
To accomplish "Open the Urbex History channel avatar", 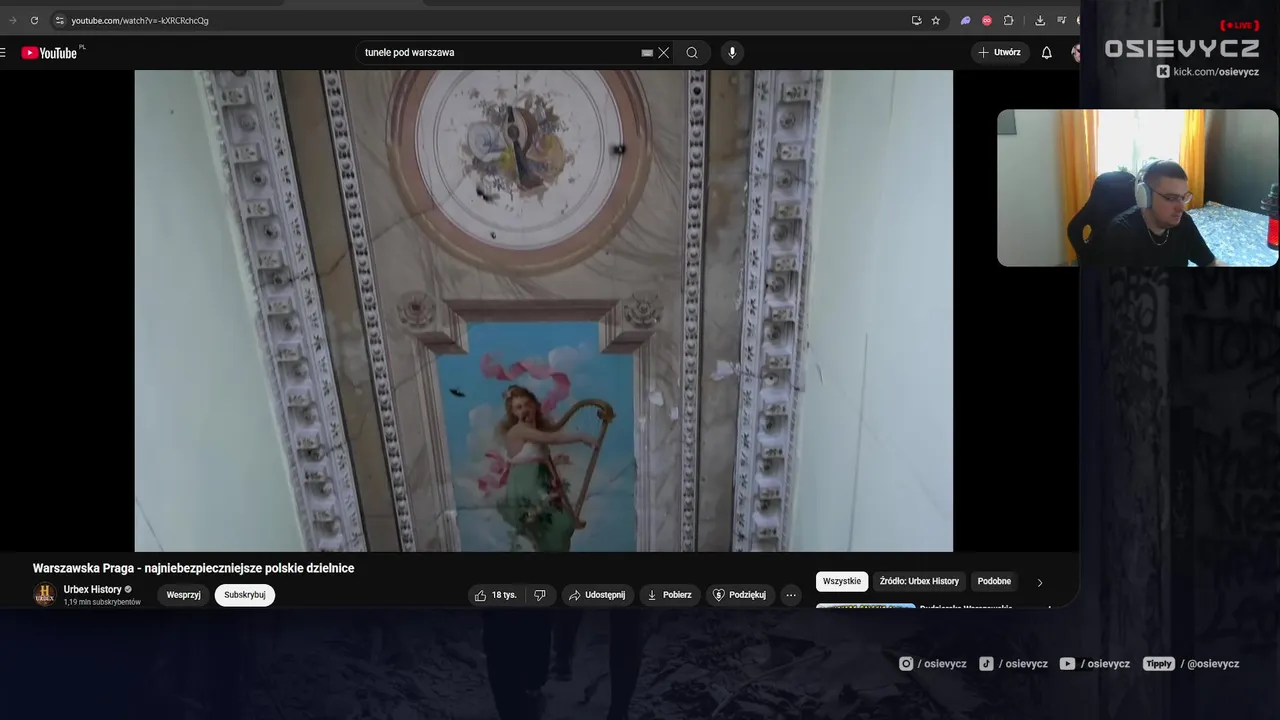I will pos(45,595).
